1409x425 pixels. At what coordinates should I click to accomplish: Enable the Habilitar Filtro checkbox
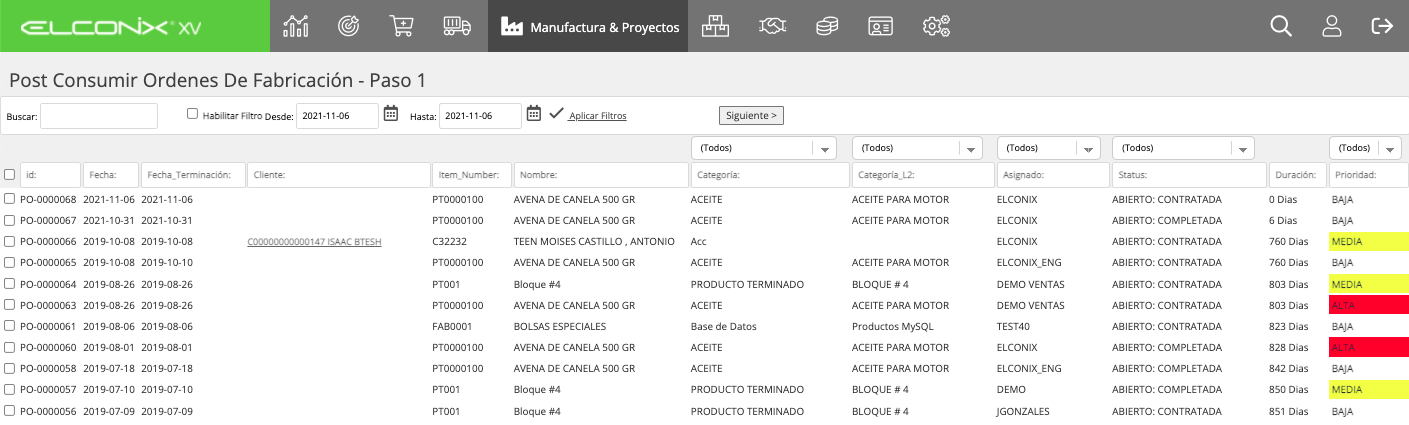(193, 114)
